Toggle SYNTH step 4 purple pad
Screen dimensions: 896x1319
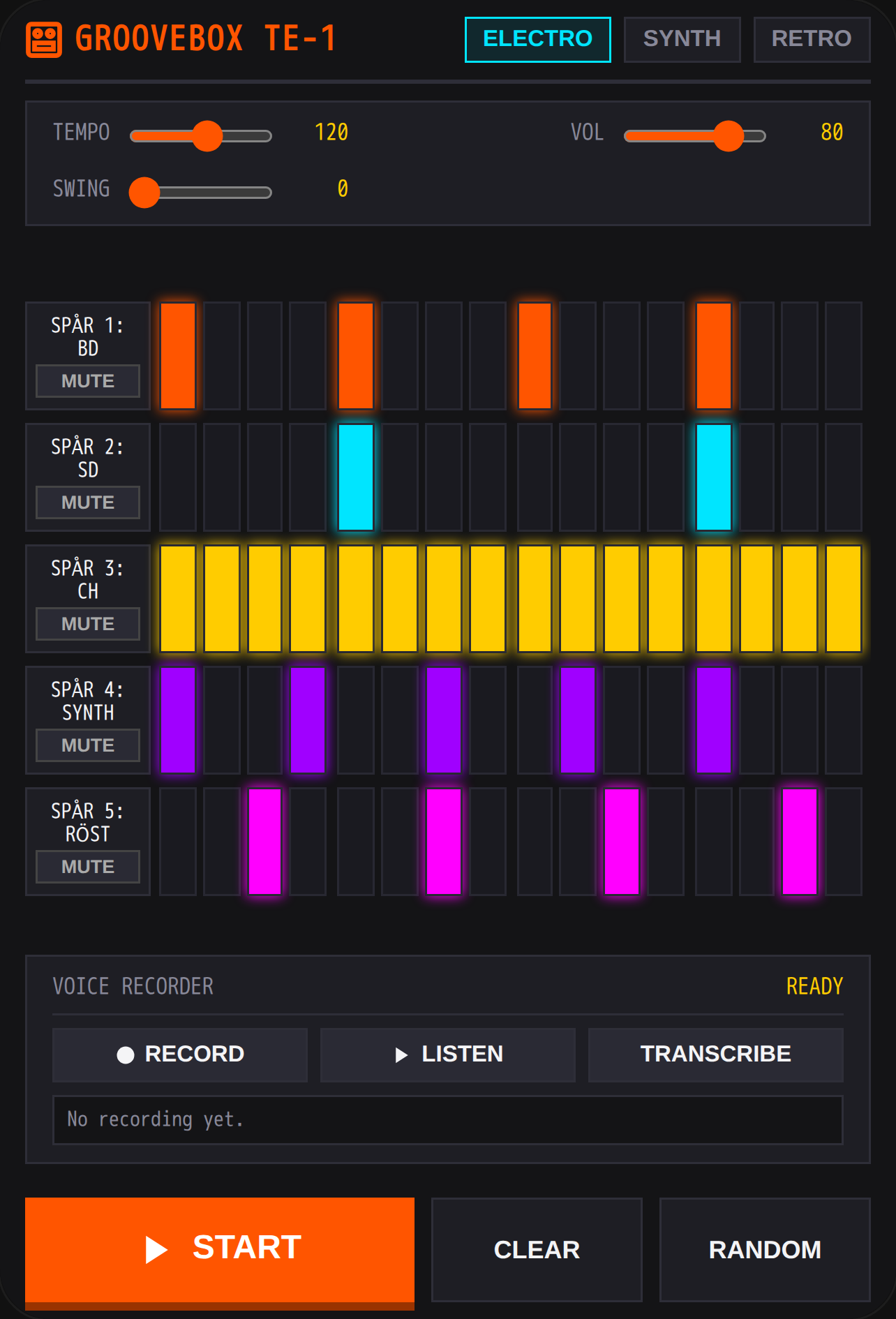tap(308, 720)
